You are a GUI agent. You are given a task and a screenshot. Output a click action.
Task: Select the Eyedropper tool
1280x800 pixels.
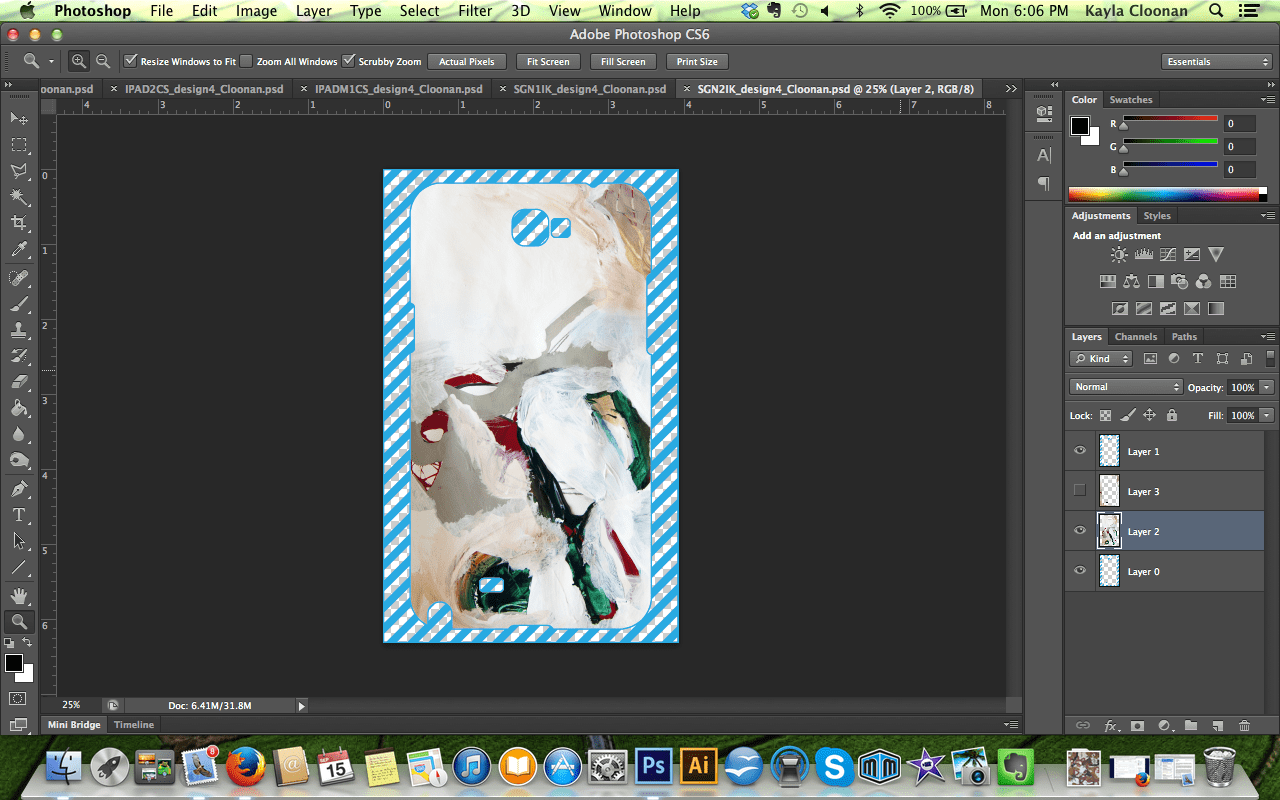point(18,250)
